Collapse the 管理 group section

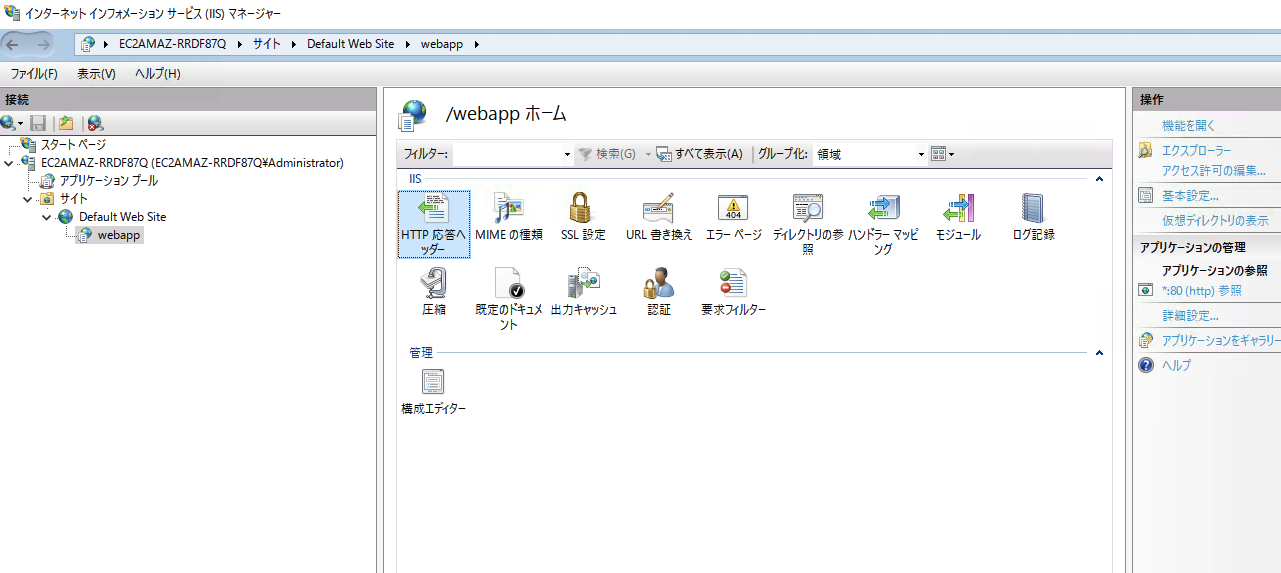coord(1100,353)
